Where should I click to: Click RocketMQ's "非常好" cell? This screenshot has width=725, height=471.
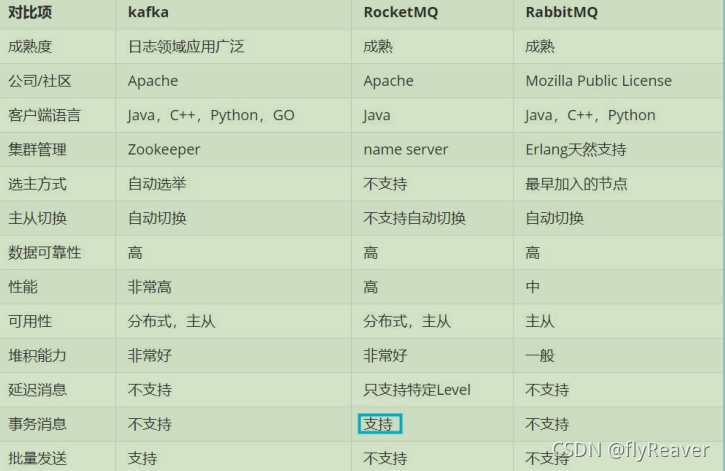pyautogui.click(x=385, y=356)
